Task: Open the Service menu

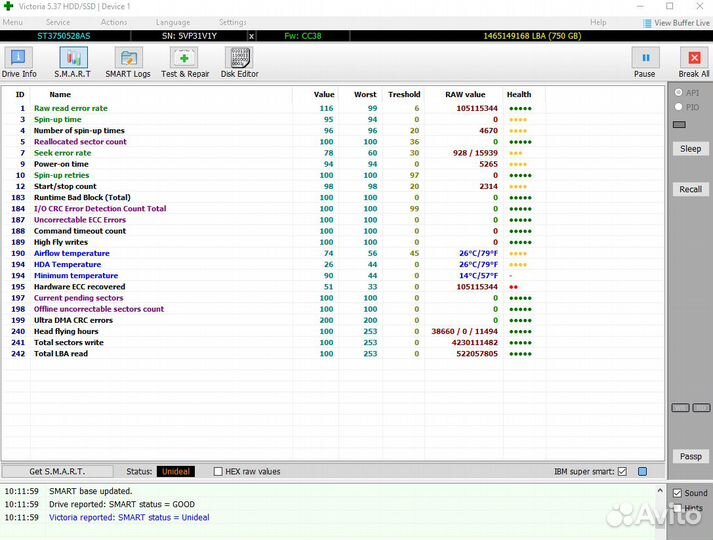Action: (x=58, y=22)
